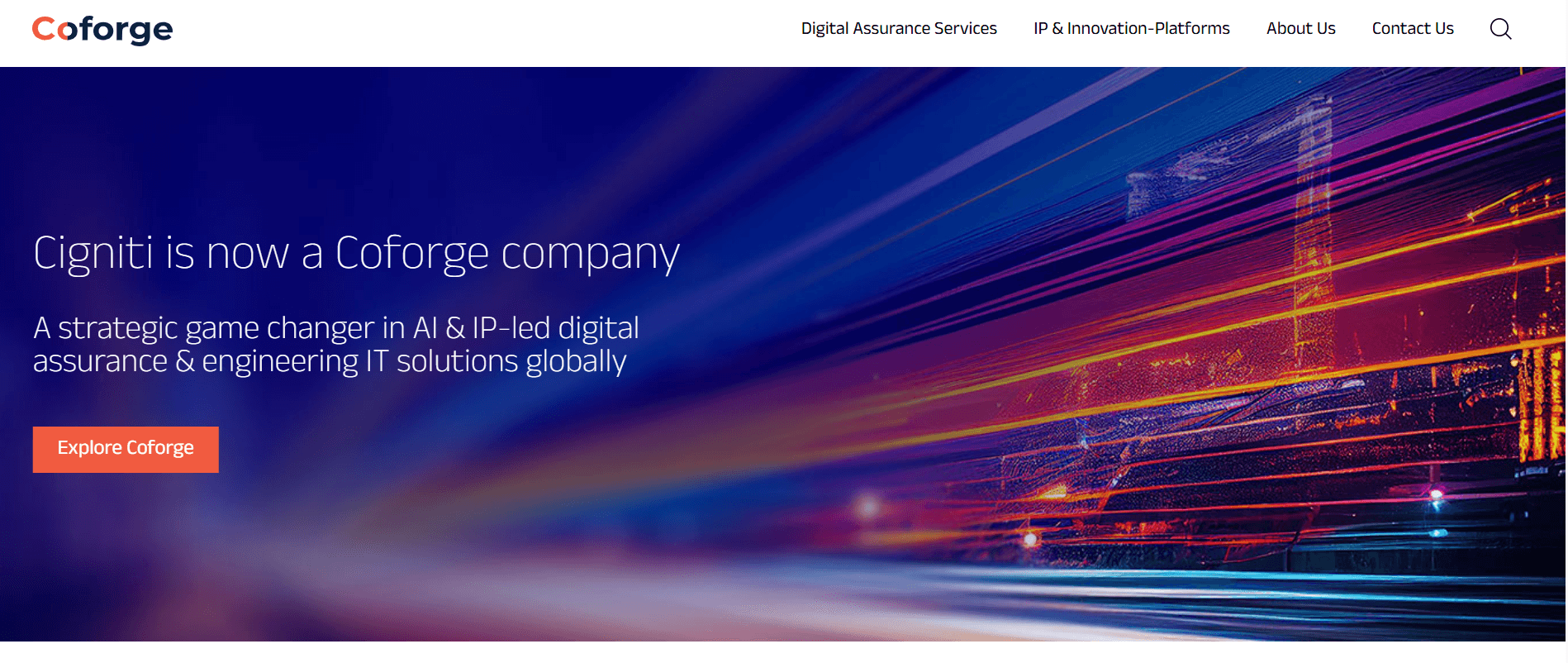
Task: Open the Contact Us page
Action: 1412,29
